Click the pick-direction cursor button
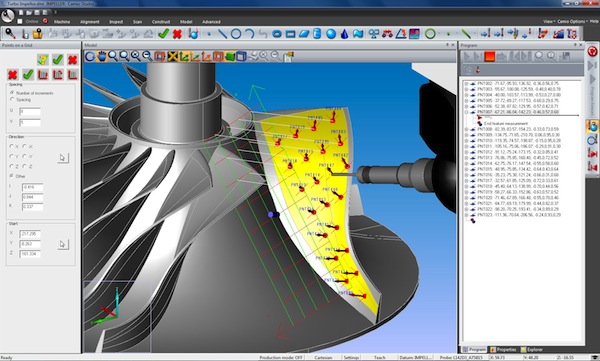This screenshot has width=600, height=361. 63,157
